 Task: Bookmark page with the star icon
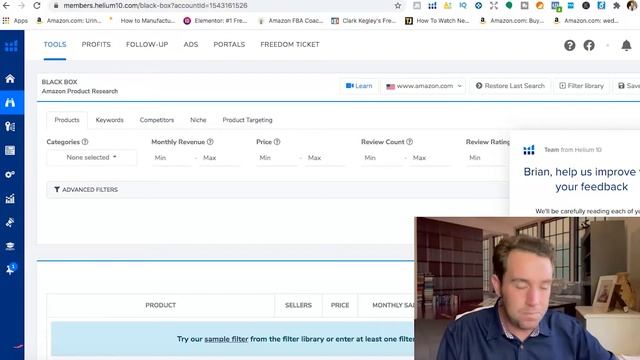pos(398,6)
